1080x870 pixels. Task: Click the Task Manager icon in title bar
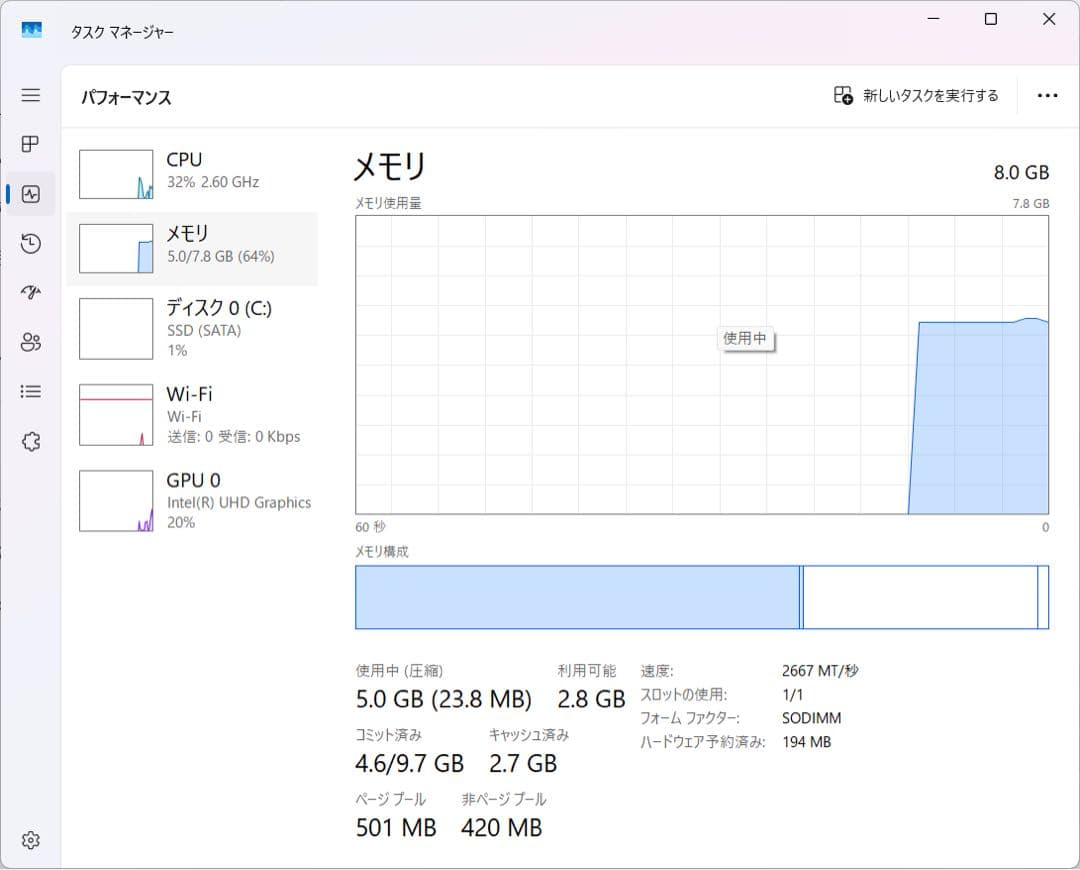(31, 31)
